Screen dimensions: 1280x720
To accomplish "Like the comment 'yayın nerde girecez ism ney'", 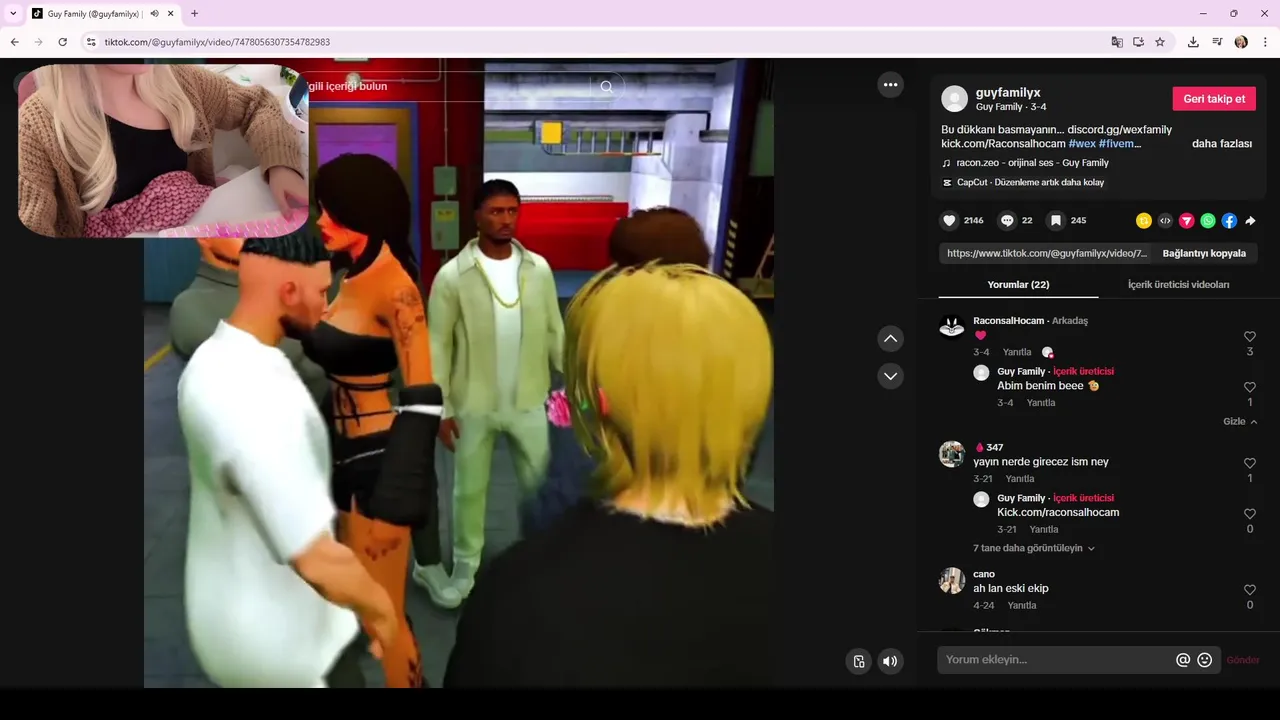I will [x=1250, y=464].
